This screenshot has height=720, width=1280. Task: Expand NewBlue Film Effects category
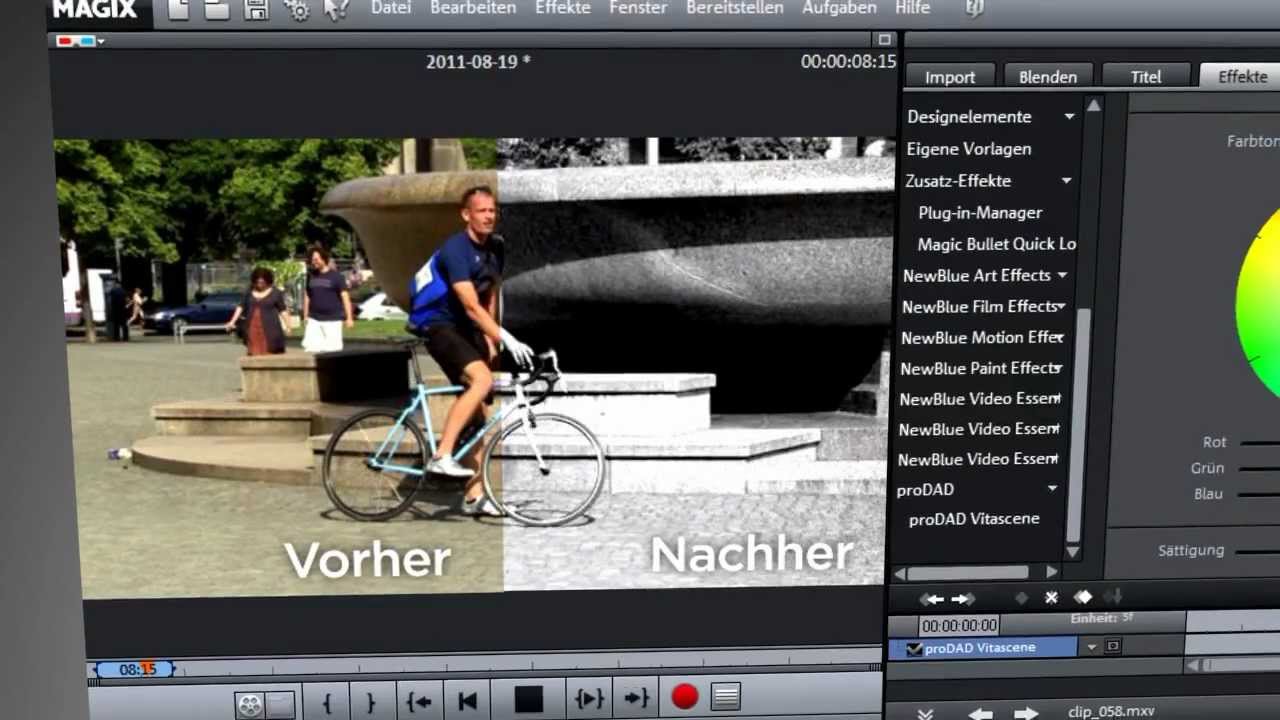pyautogui.click(x=1060, y=306)
